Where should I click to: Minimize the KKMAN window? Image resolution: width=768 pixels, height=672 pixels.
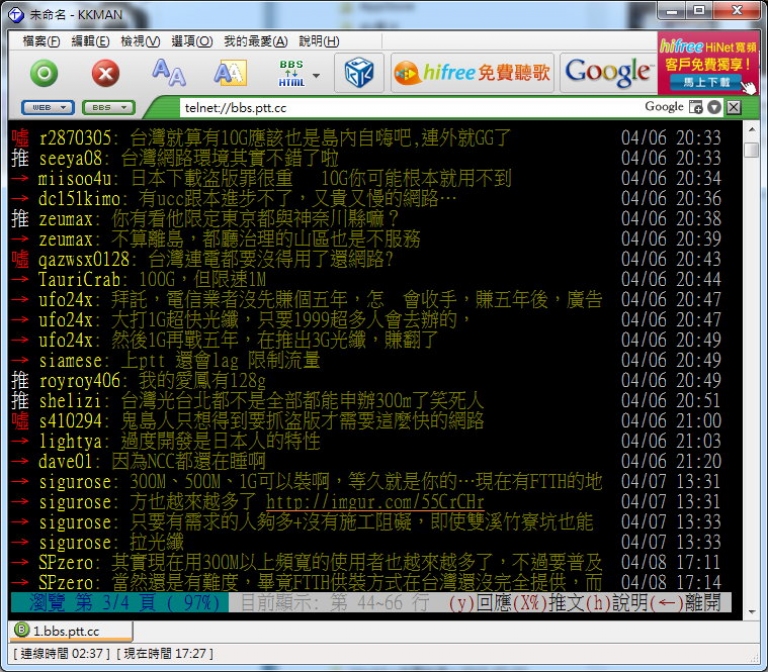click(x=672, y=10)
